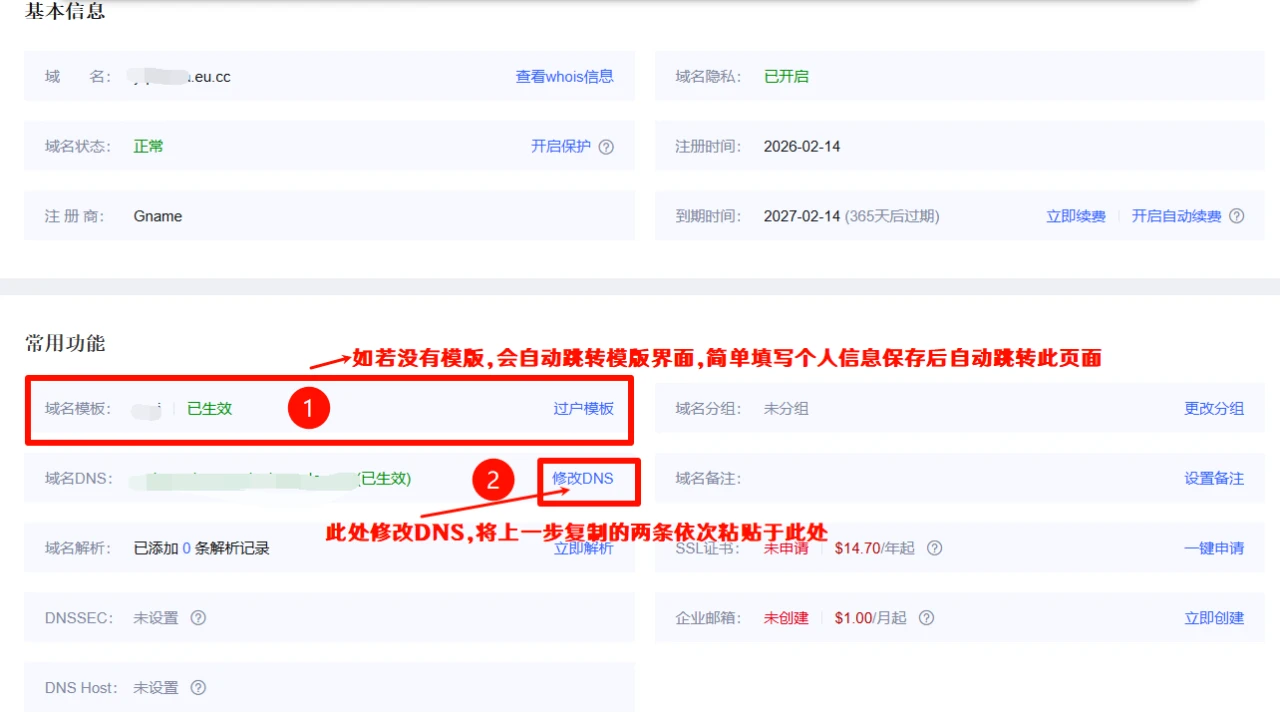Click 设置备注 to add a note
Image resolution: width=1280 pixels, height=719 pixels.
click(1214, 478)
